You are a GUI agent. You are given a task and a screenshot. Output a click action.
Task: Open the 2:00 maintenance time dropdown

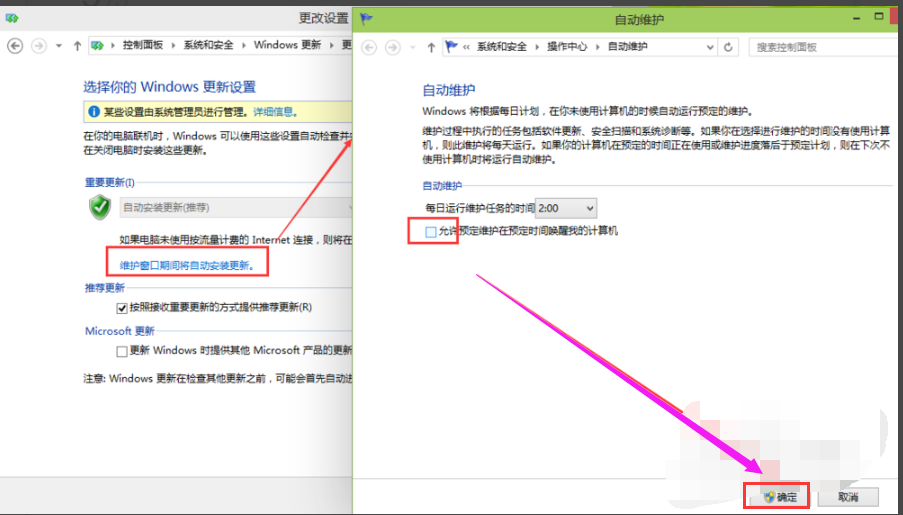pyautogui.click(x=566, y=208)
